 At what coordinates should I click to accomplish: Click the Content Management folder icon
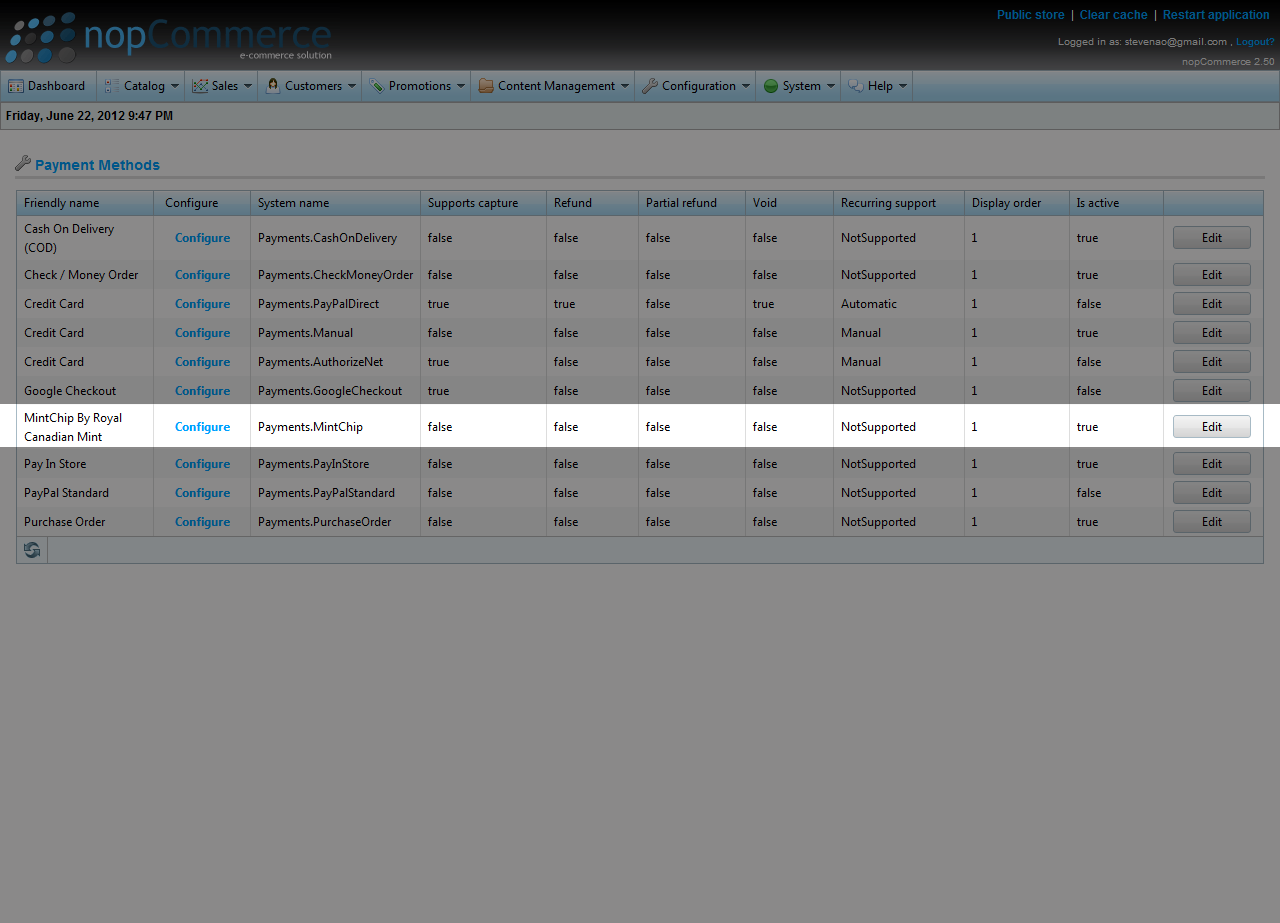pos(486,86)
